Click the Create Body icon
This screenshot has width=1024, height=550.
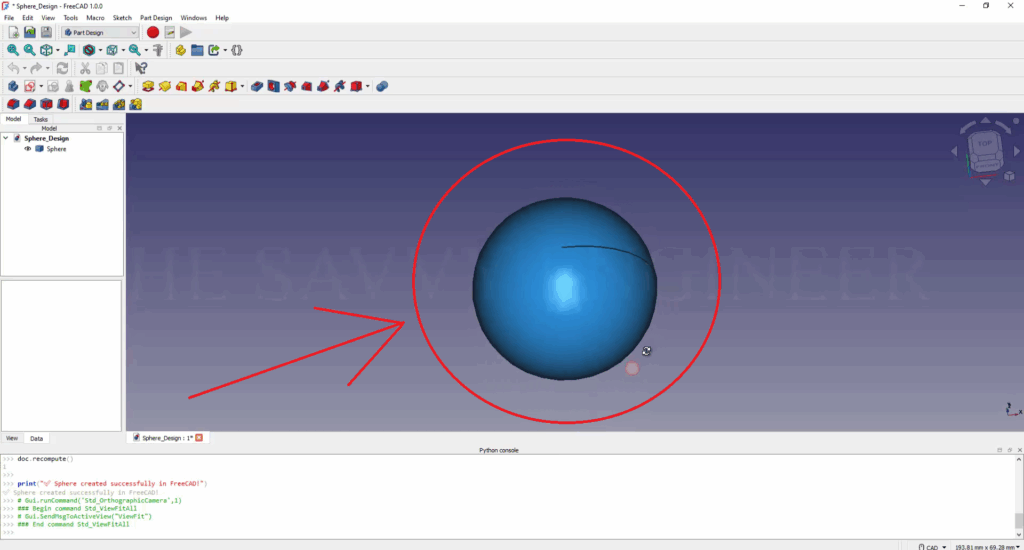tap(13, 86)
